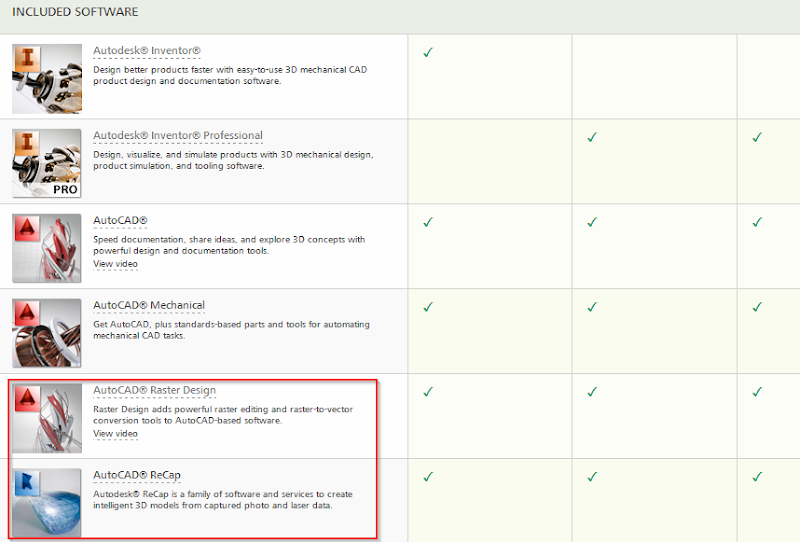The height and width of the screenshot is (542, 800).
Task: Click the 'Design, visualize, and simulate products' description
Action: tap(233, 160)
